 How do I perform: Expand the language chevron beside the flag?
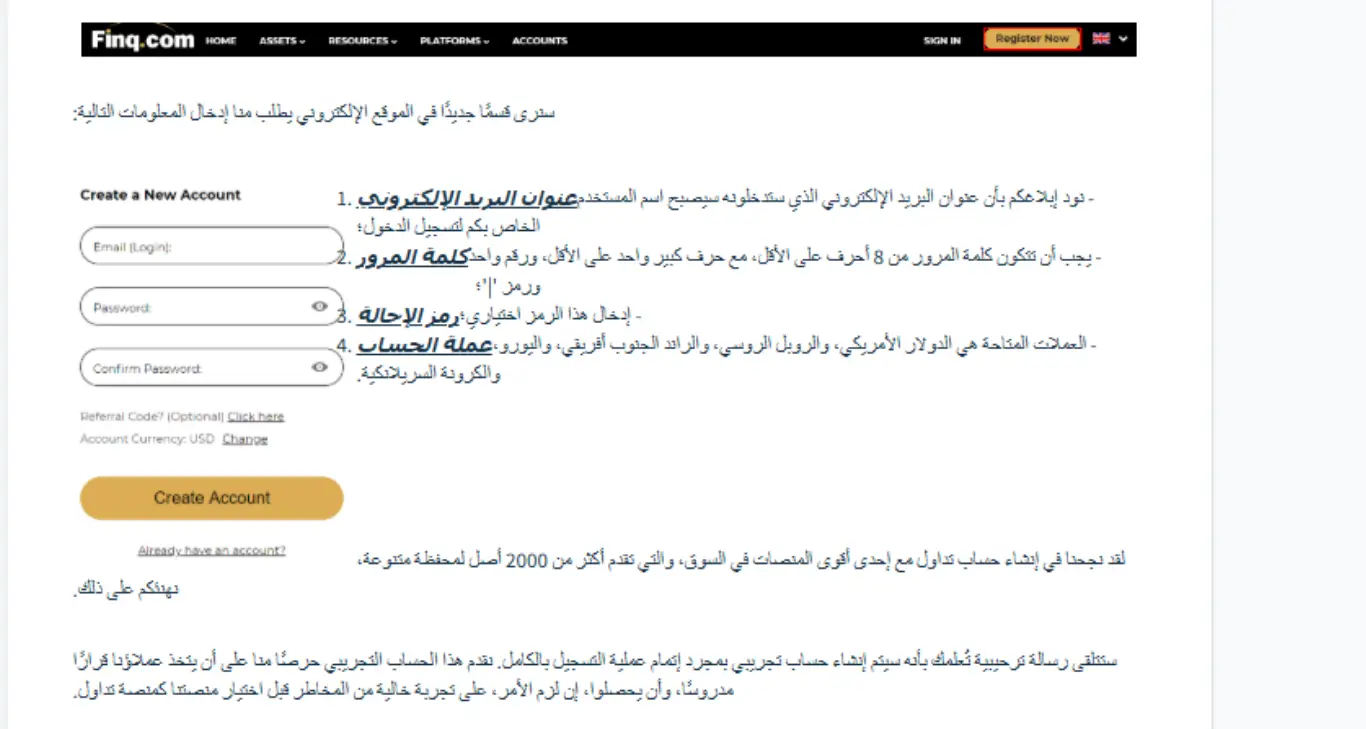coord(1123,39)
